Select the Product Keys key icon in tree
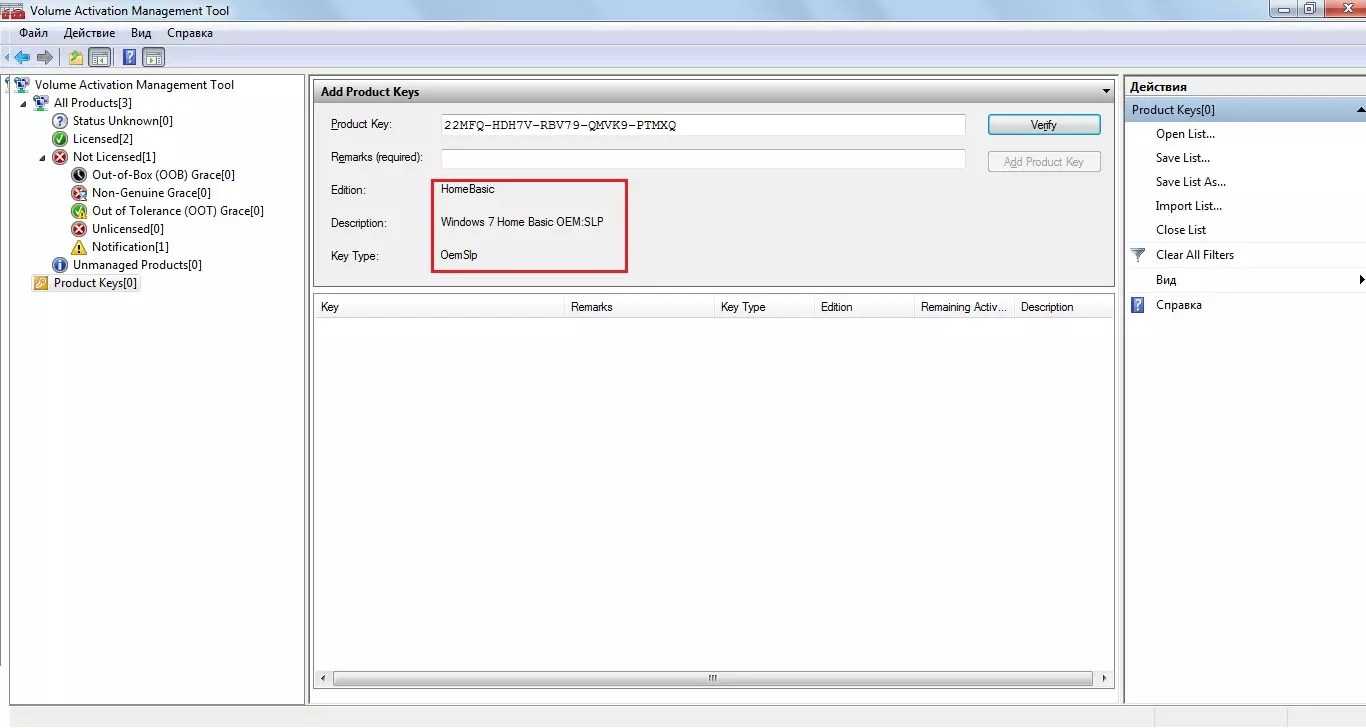The height and width of the screenshot is (728, 1366). 41,283
